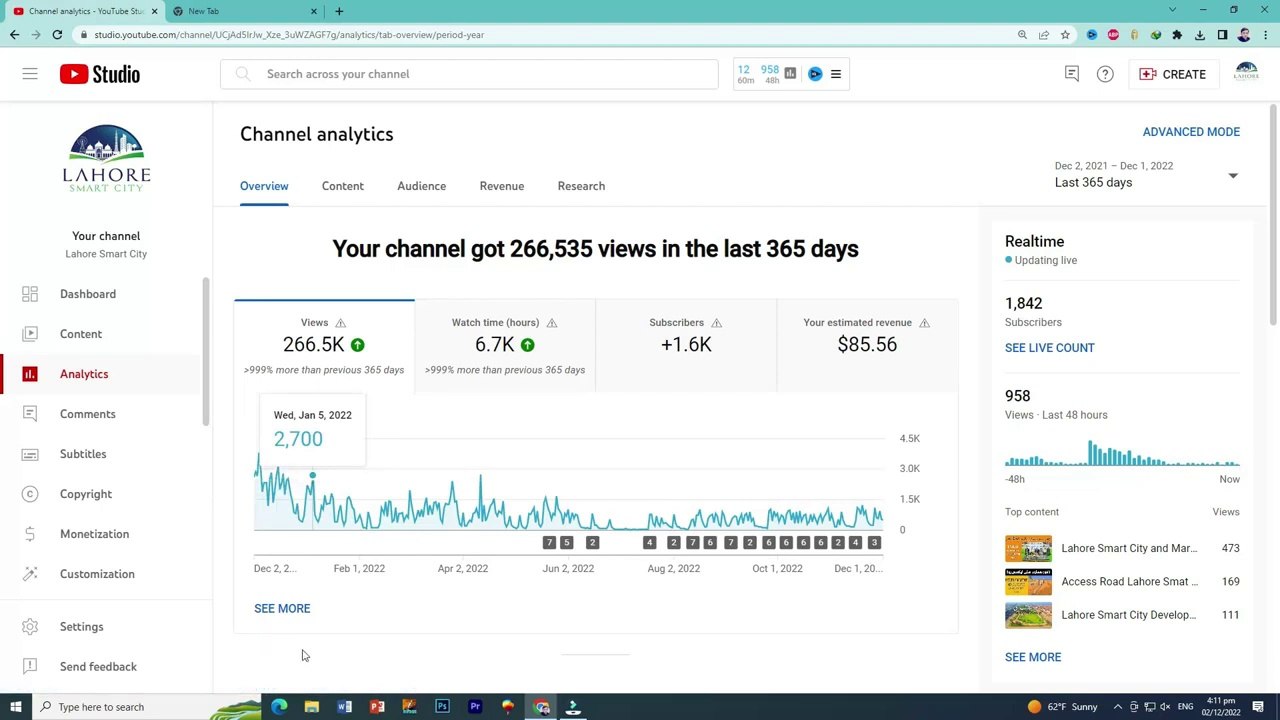This screenshot has width=1280, height=720.
Task: Open the Chrome three-dot menu
Action: pyautogui.click(x=1265, y=35)
